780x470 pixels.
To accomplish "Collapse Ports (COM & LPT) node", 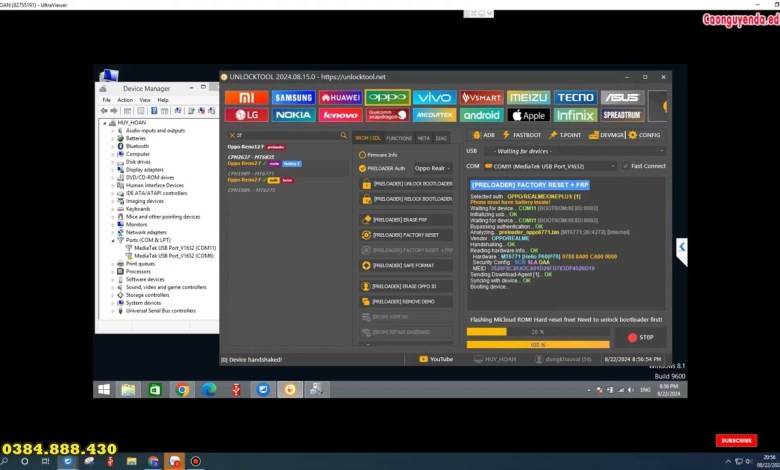I will pyautogui.click(x=113, y=240).
